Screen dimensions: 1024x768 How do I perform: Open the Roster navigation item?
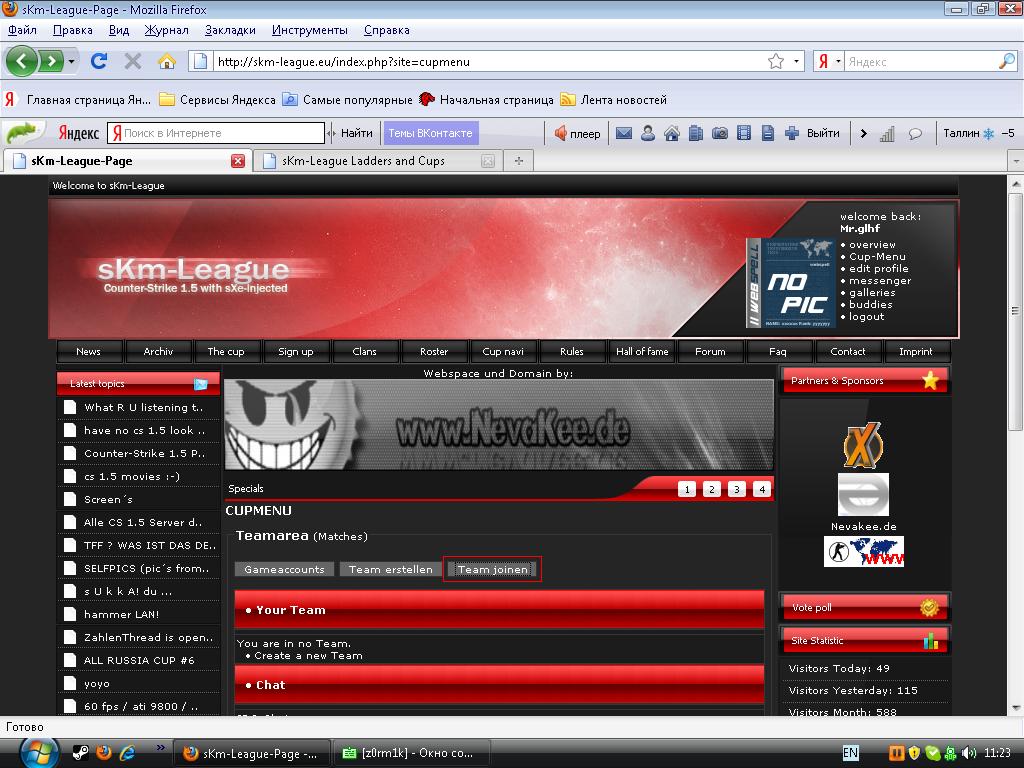pyautogui.click(x=434, y=351)
